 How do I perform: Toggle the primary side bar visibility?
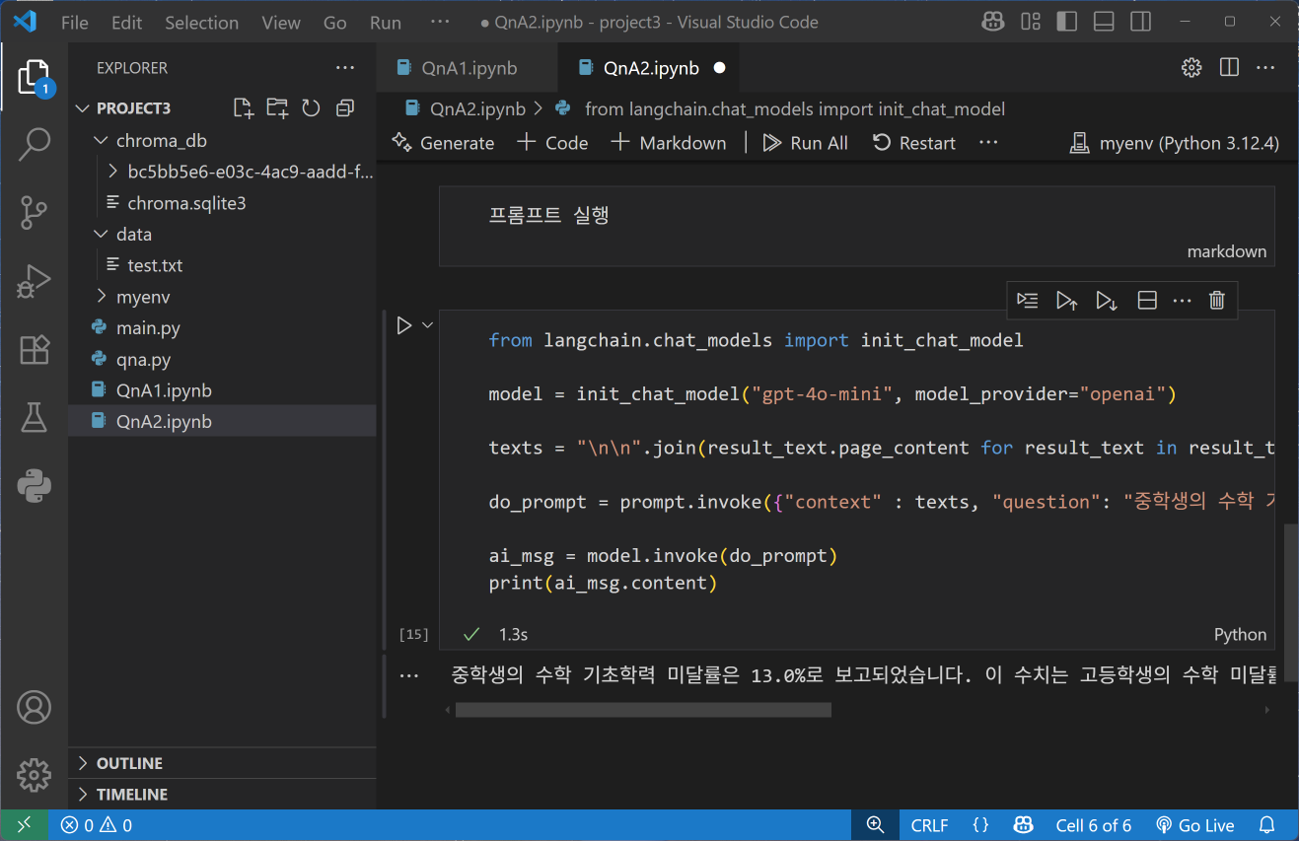[x=1067, y=22]
